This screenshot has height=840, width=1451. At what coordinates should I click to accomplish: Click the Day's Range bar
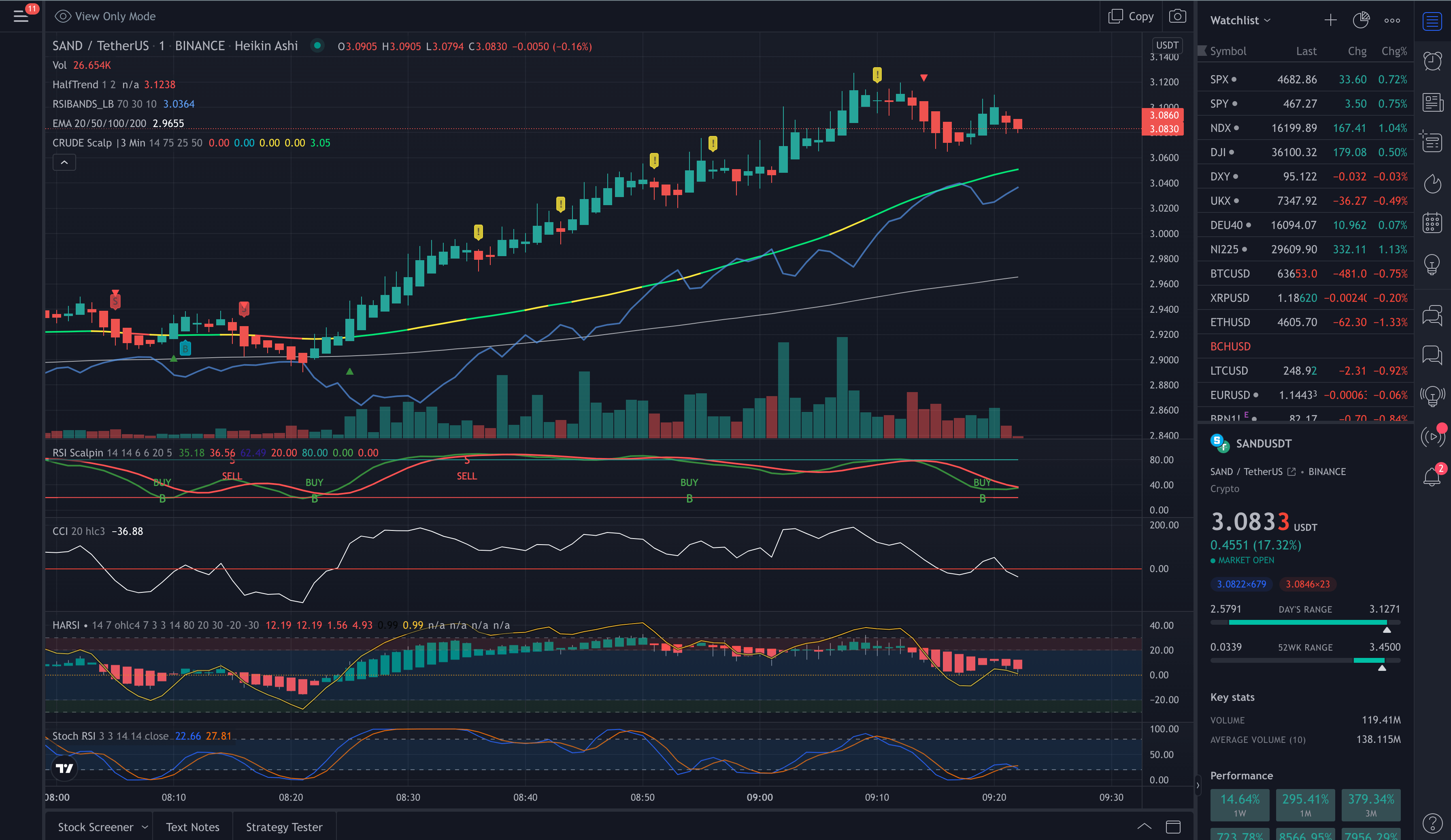1305,623
